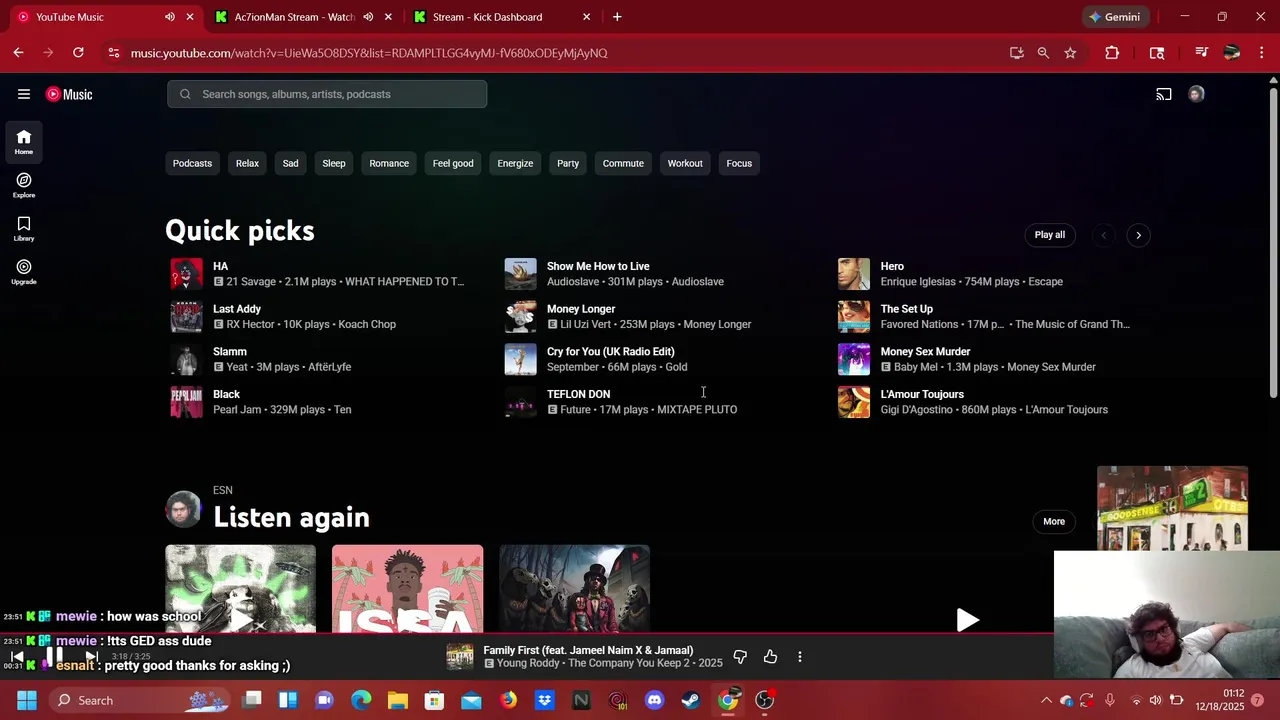Screen dimensions: 1280x720
Task: Play the song HA by 21 Savage
Action: pyautogui.click(x=186, y=274)
